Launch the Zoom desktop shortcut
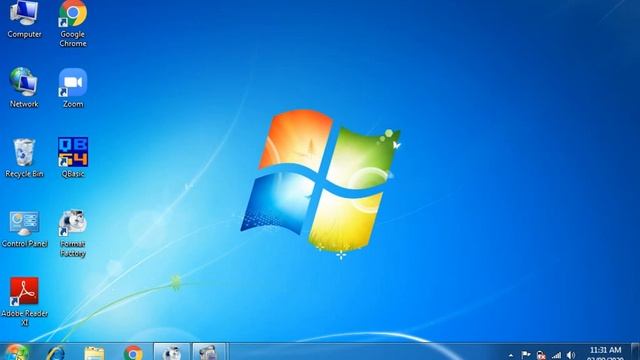Screen dimensions: 640x360 pyautogui.click(x=73, y=87)
